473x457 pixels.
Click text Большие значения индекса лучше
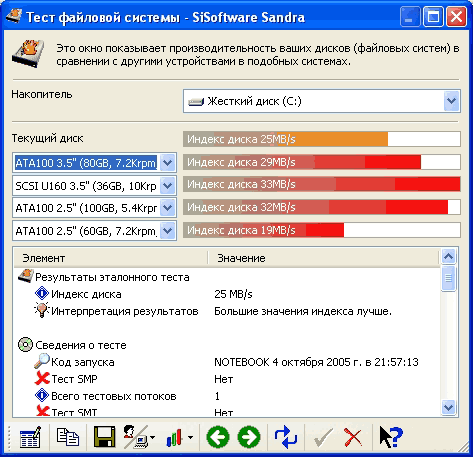[303, 311]
